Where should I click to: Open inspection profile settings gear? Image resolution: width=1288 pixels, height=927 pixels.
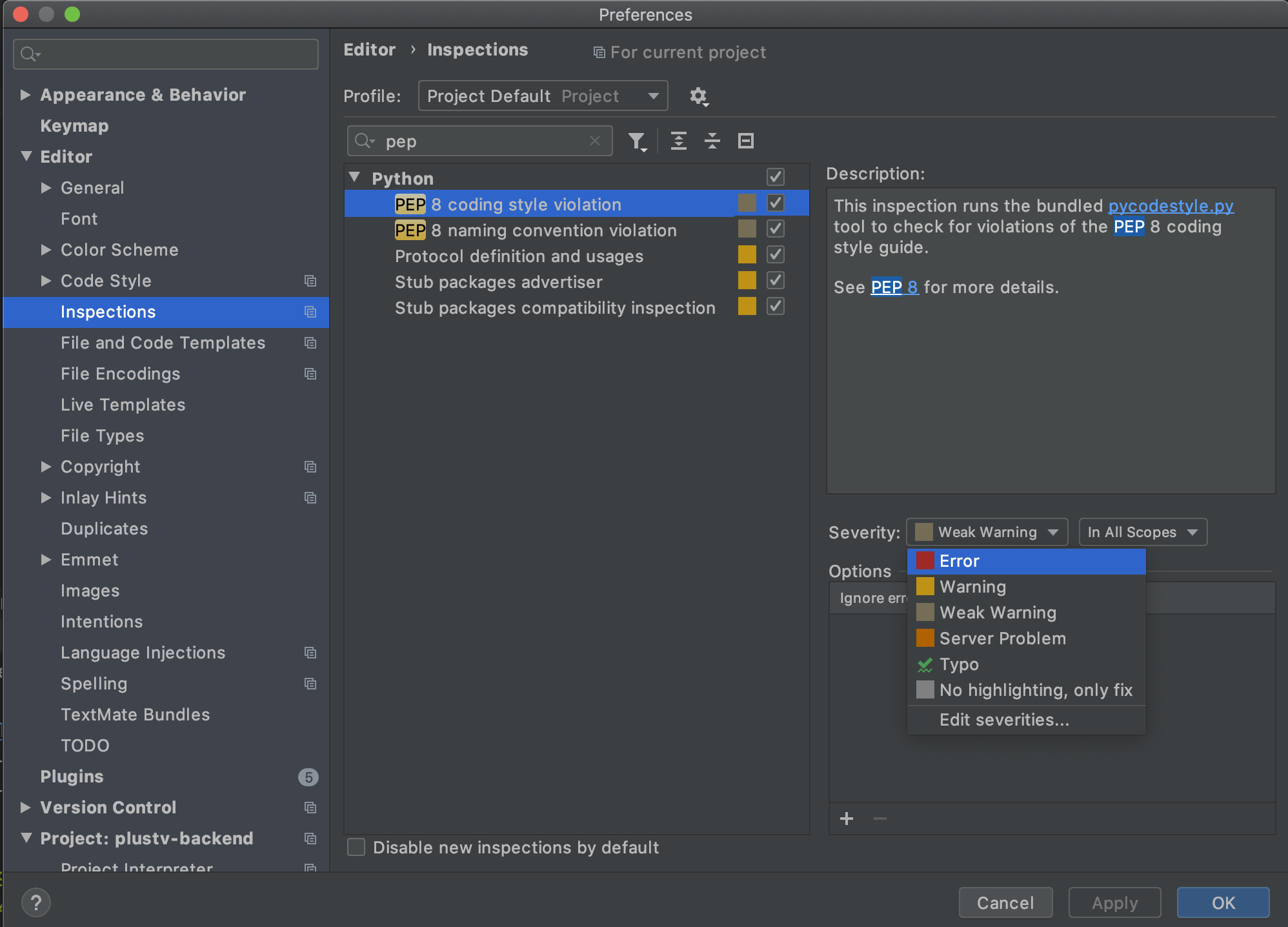click(699, 96)
